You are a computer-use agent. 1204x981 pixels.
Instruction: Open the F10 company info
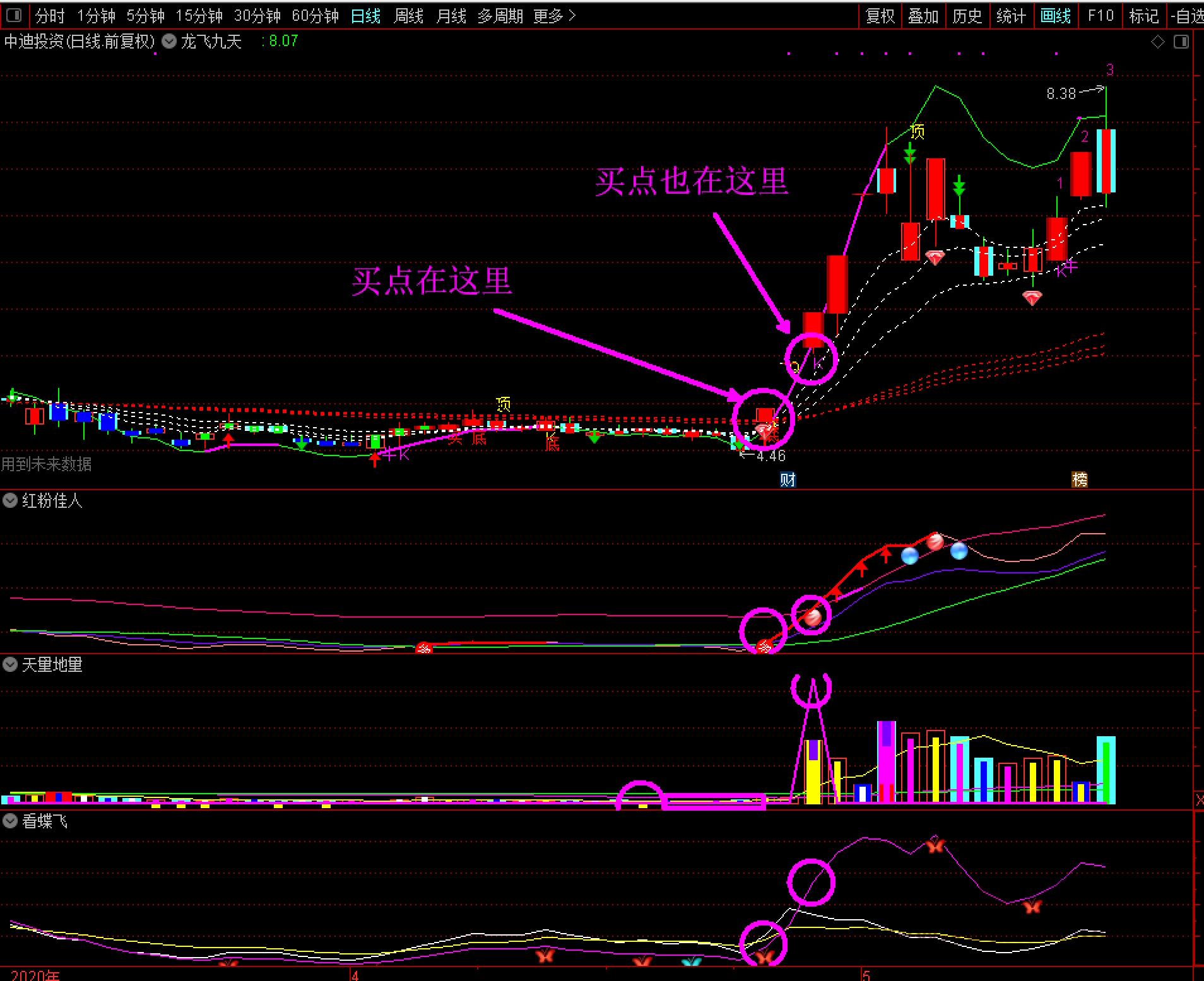click(1101, 16)
